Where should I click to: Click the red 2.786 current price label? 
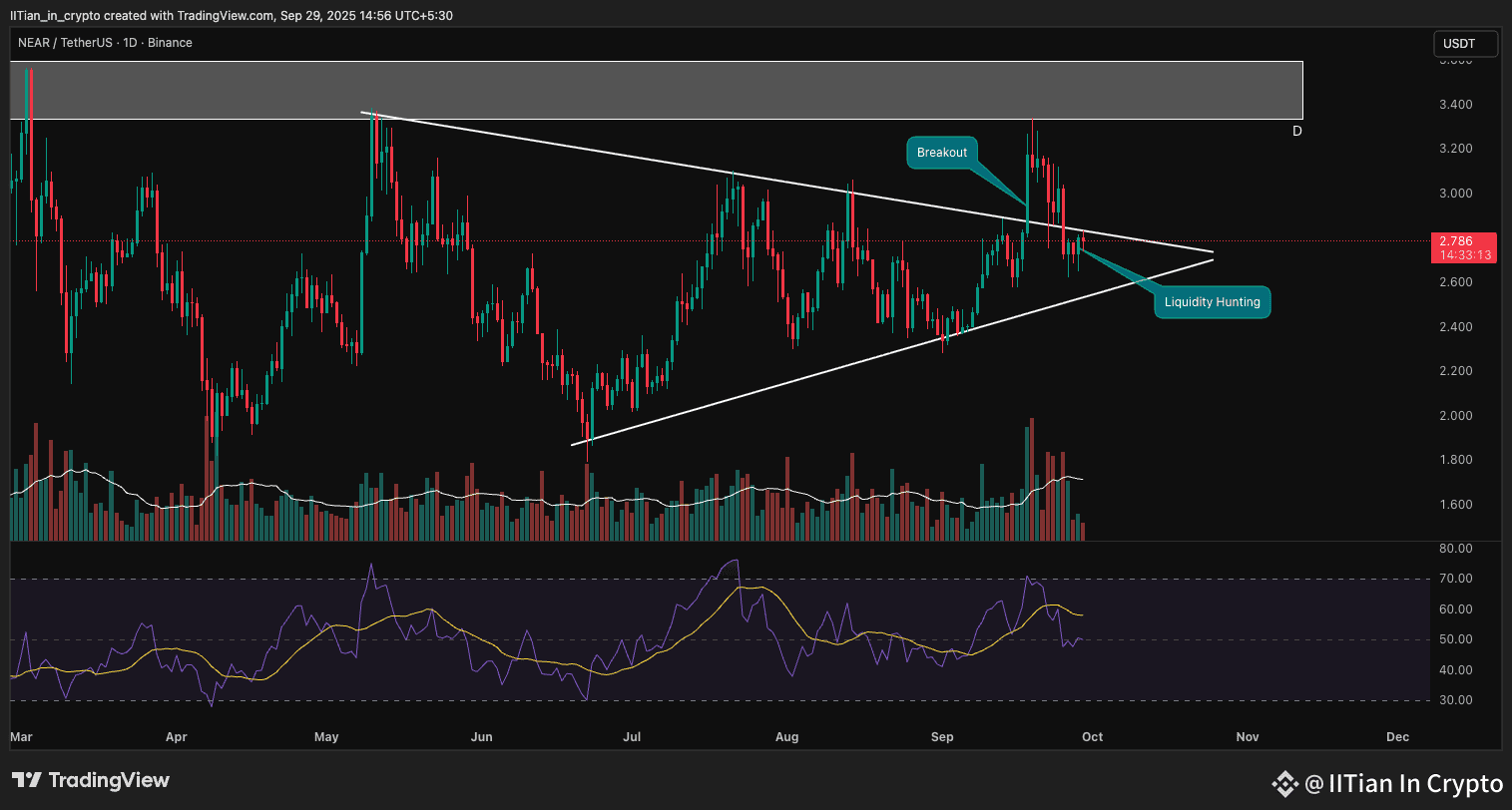pyautogui.click(x=1465, y=247)
